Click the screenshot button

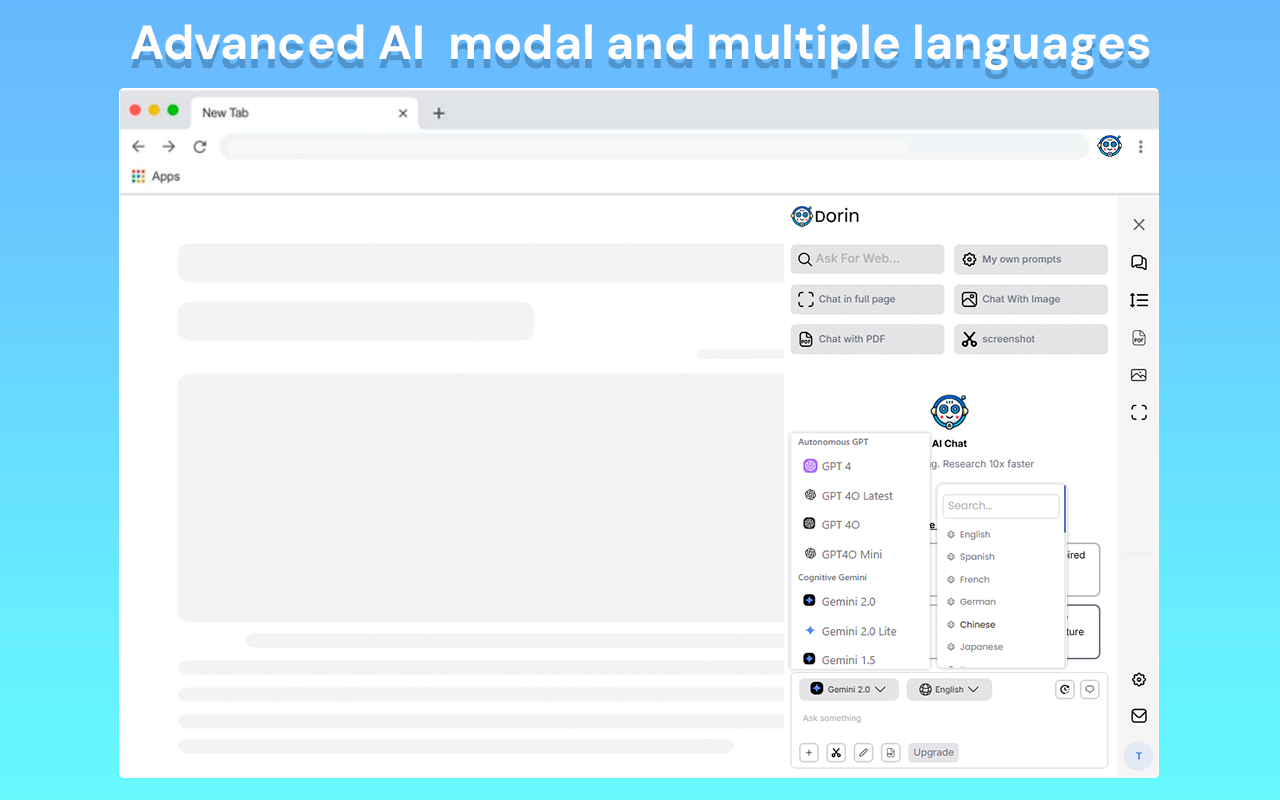[x=1031, y=339]
